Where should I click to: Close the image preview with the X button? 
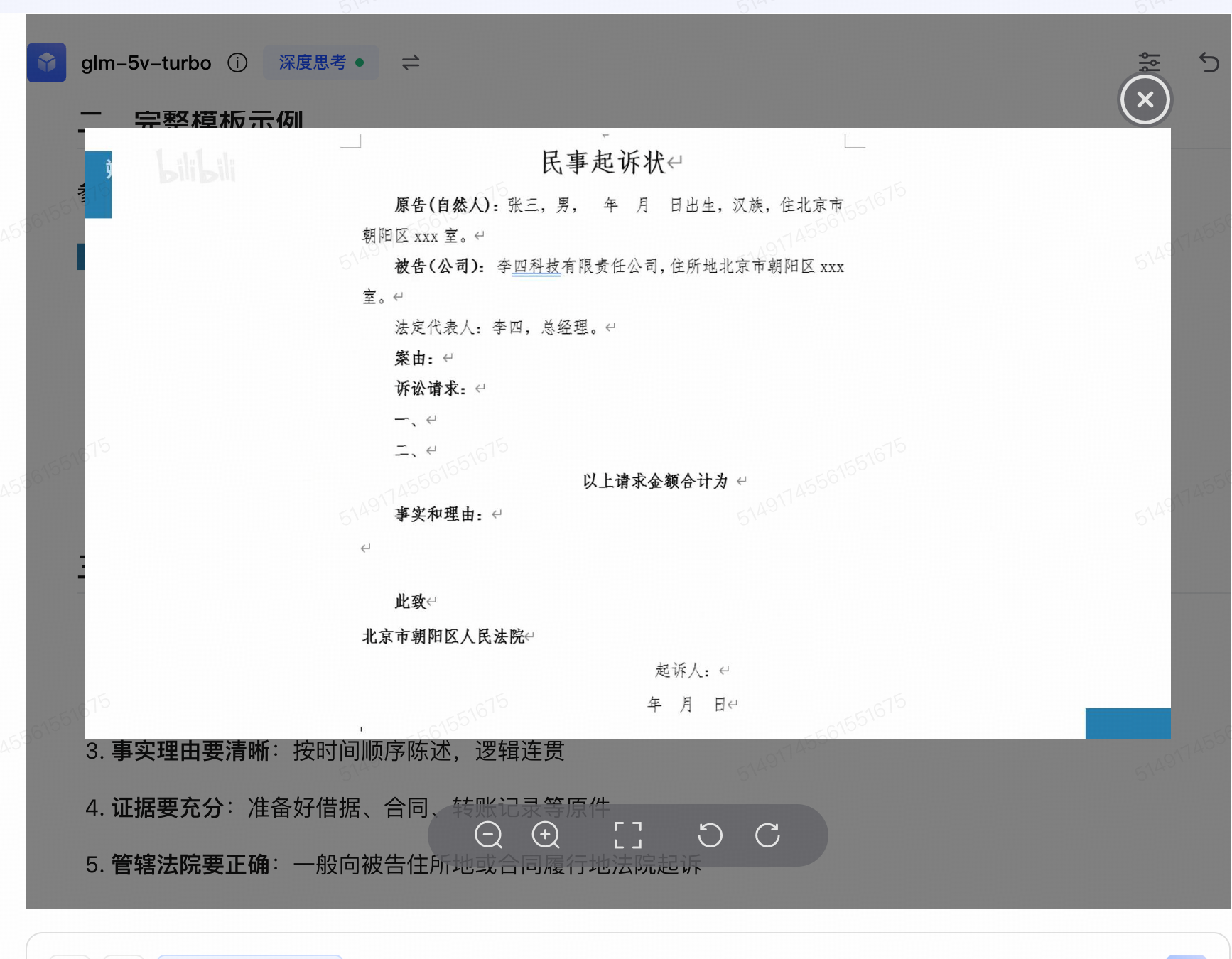(1145, 99)
